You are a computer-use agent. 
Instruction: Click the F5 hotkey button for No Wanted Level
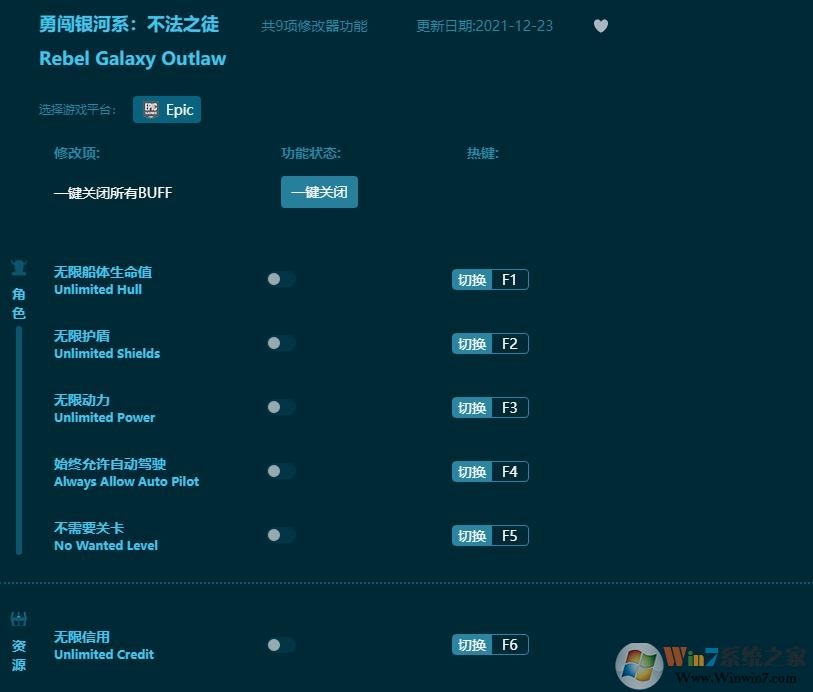(510, 535)
